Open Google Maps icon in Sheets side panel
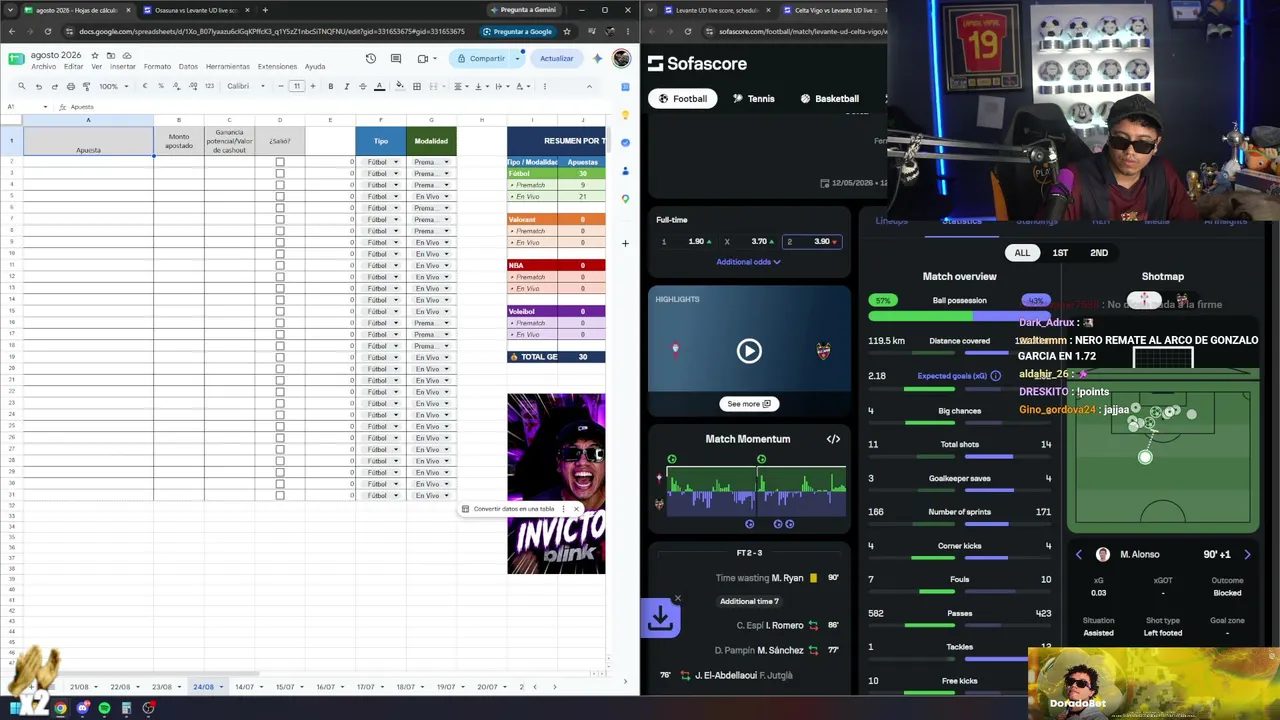 (x=625, y=198)
